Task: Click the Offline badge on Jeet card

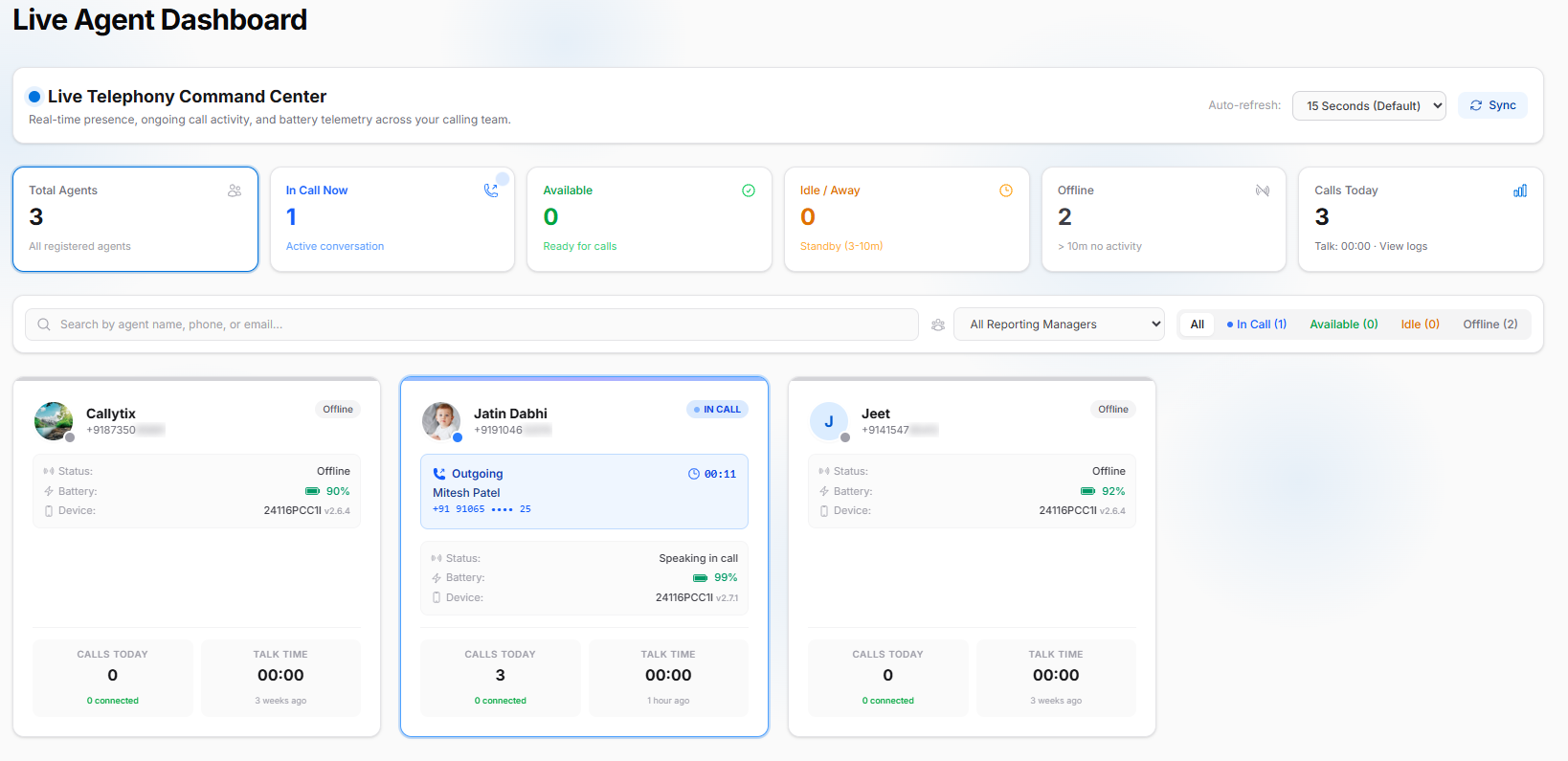Action: 1113,410
